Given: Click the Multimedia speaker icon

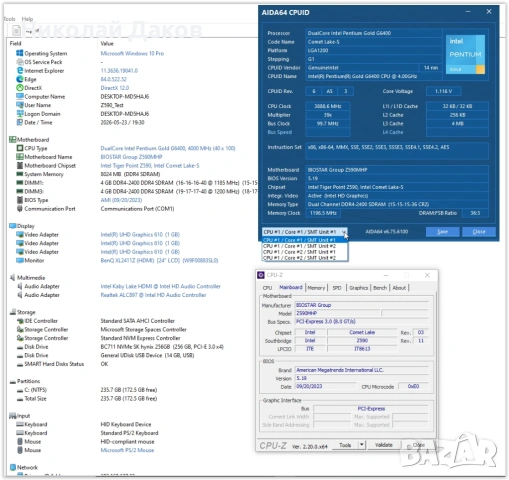Looking at the screenshot, I should coord(12,277).
